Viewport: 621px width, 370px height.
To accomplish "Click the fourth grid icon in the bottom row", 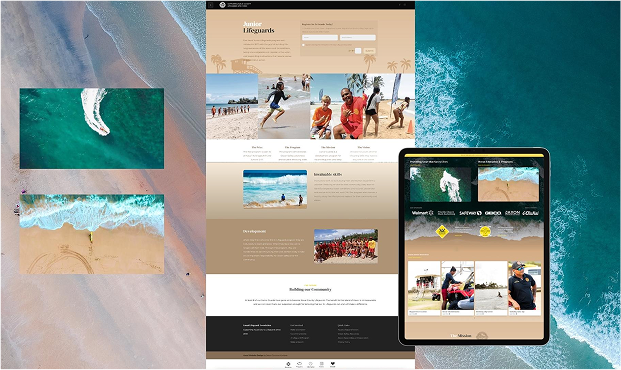I will [x=322, y=364].
